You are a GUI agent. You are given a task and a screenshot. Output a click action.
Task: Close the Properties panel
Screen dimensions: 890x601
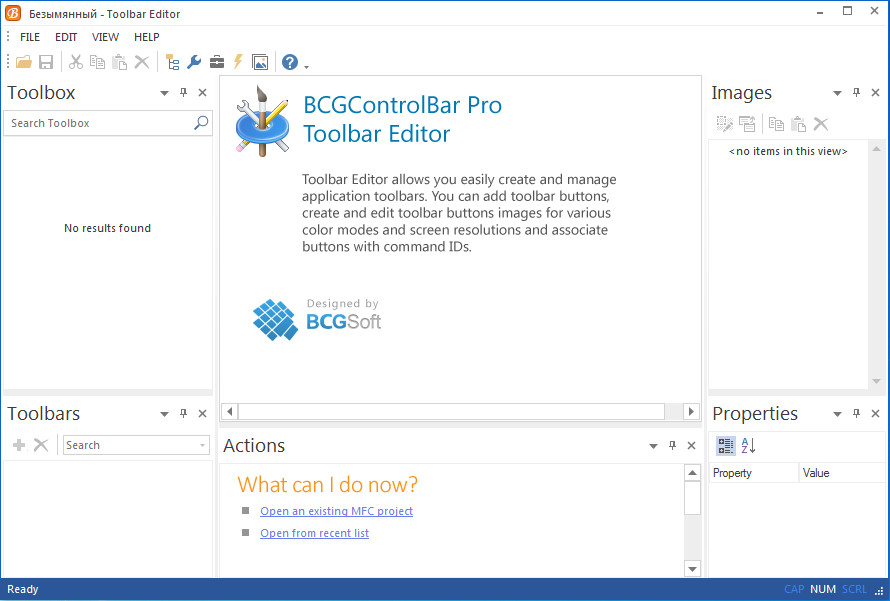(x=875, y=414)
